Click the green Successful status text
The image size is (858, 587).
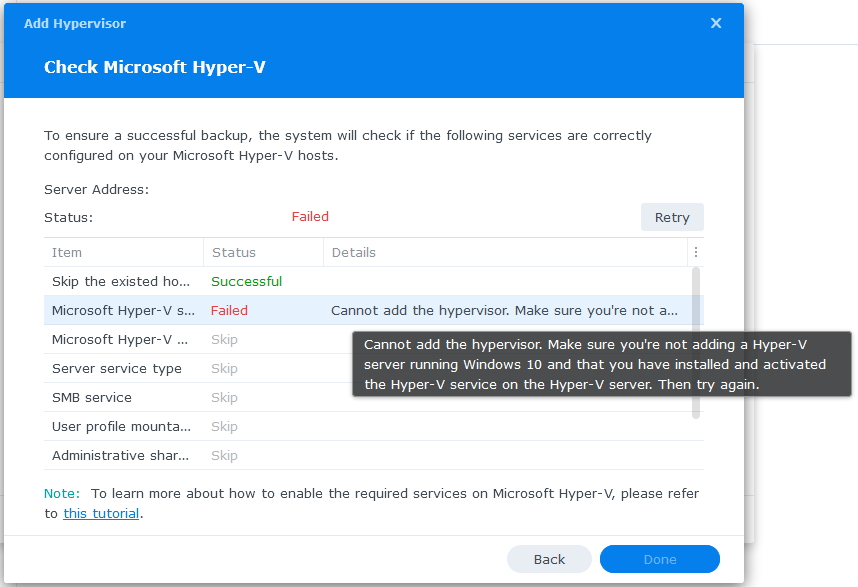click(x=246, y=281)
